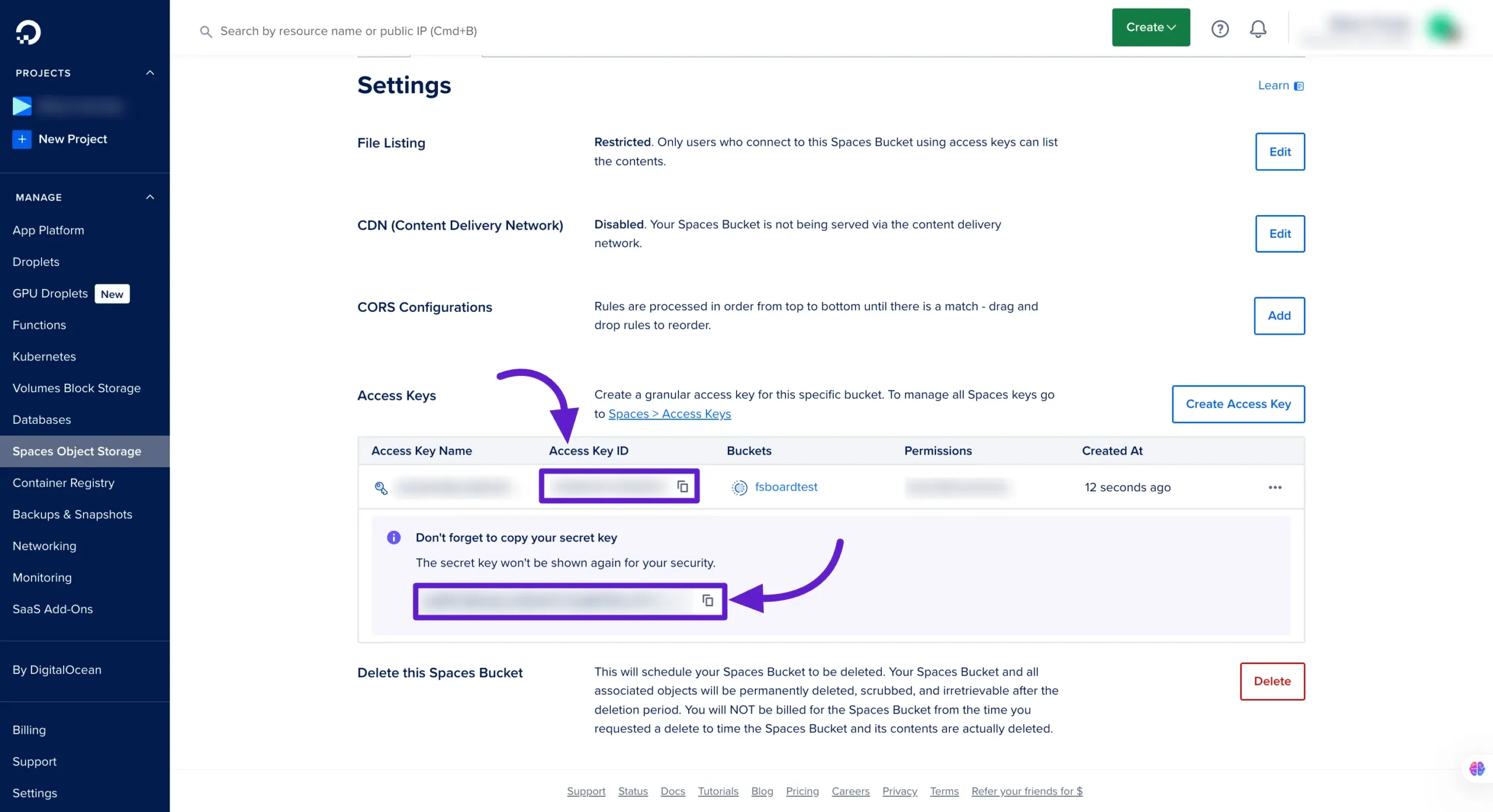Click Create Access Key button
The width and height of the screenshot is (1493, 812).
click(x=1238, y=404)
